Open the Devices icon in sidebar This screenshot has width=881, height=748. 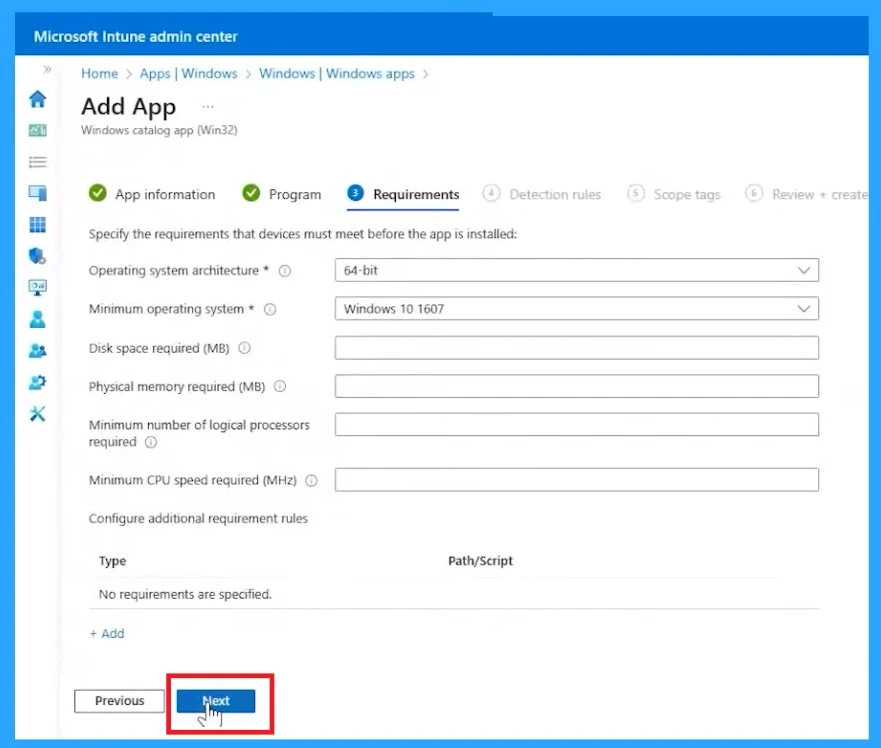click(38, 193)
